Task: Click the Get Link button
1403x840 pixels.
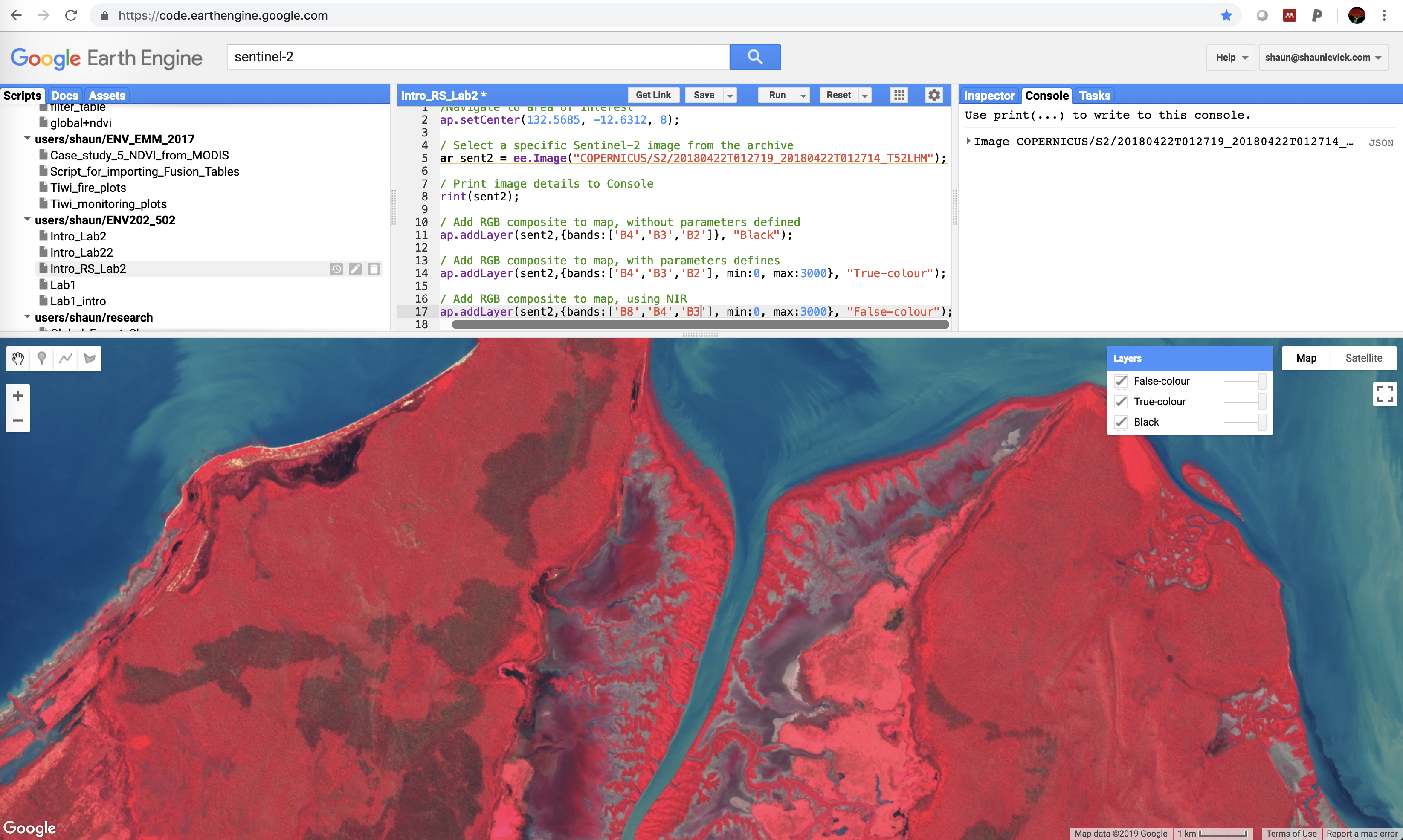Action: [x=653, y=95]
